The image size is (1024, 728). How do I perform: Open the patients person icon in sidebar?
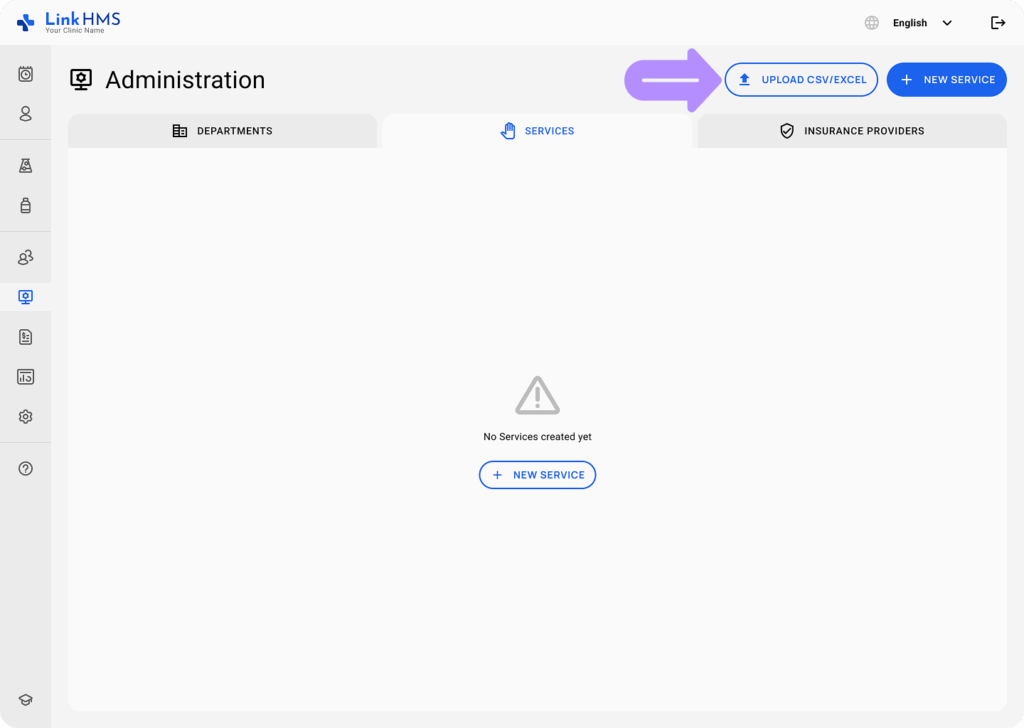click(x=25, y=114)
